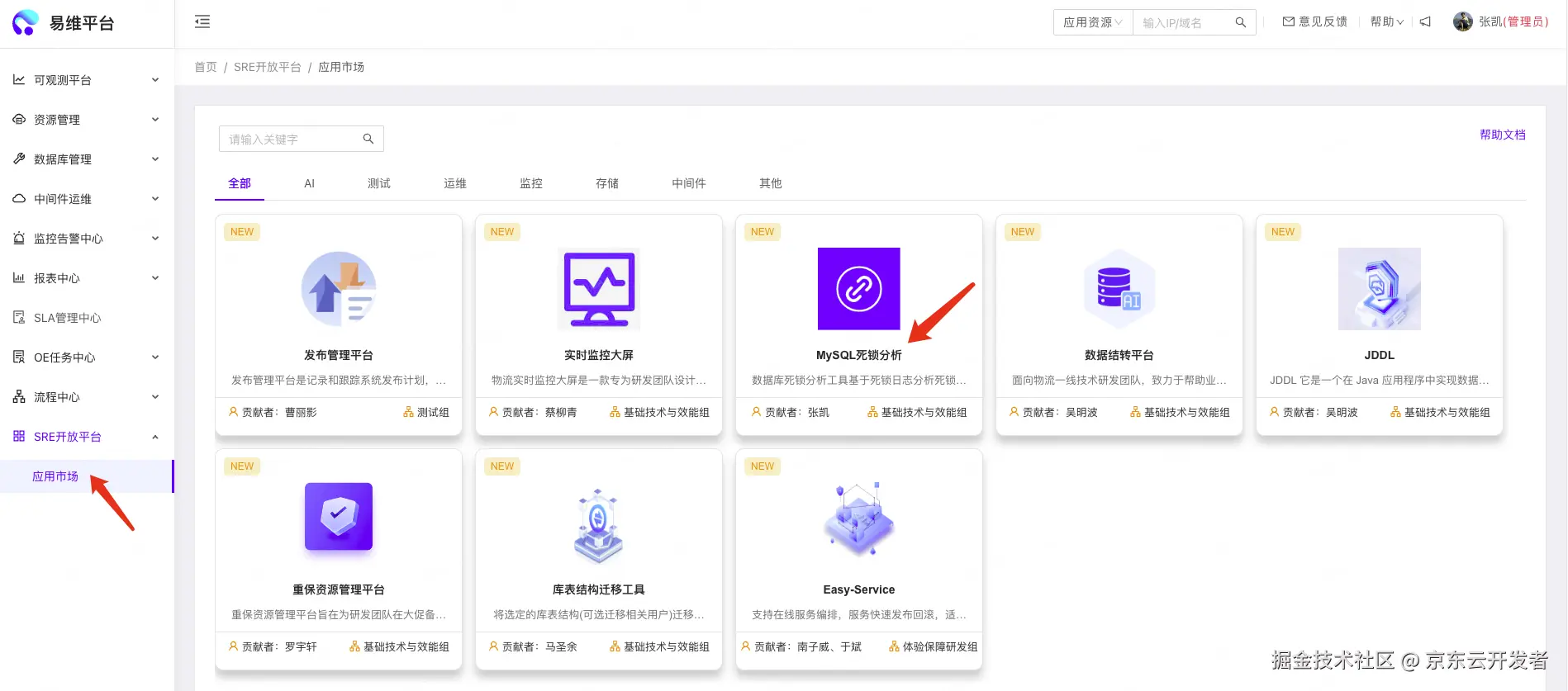This screenshot has width=1568, height=691.
Task: Click SRE开放平台 breadcrumb link
Action: (268, 67)
